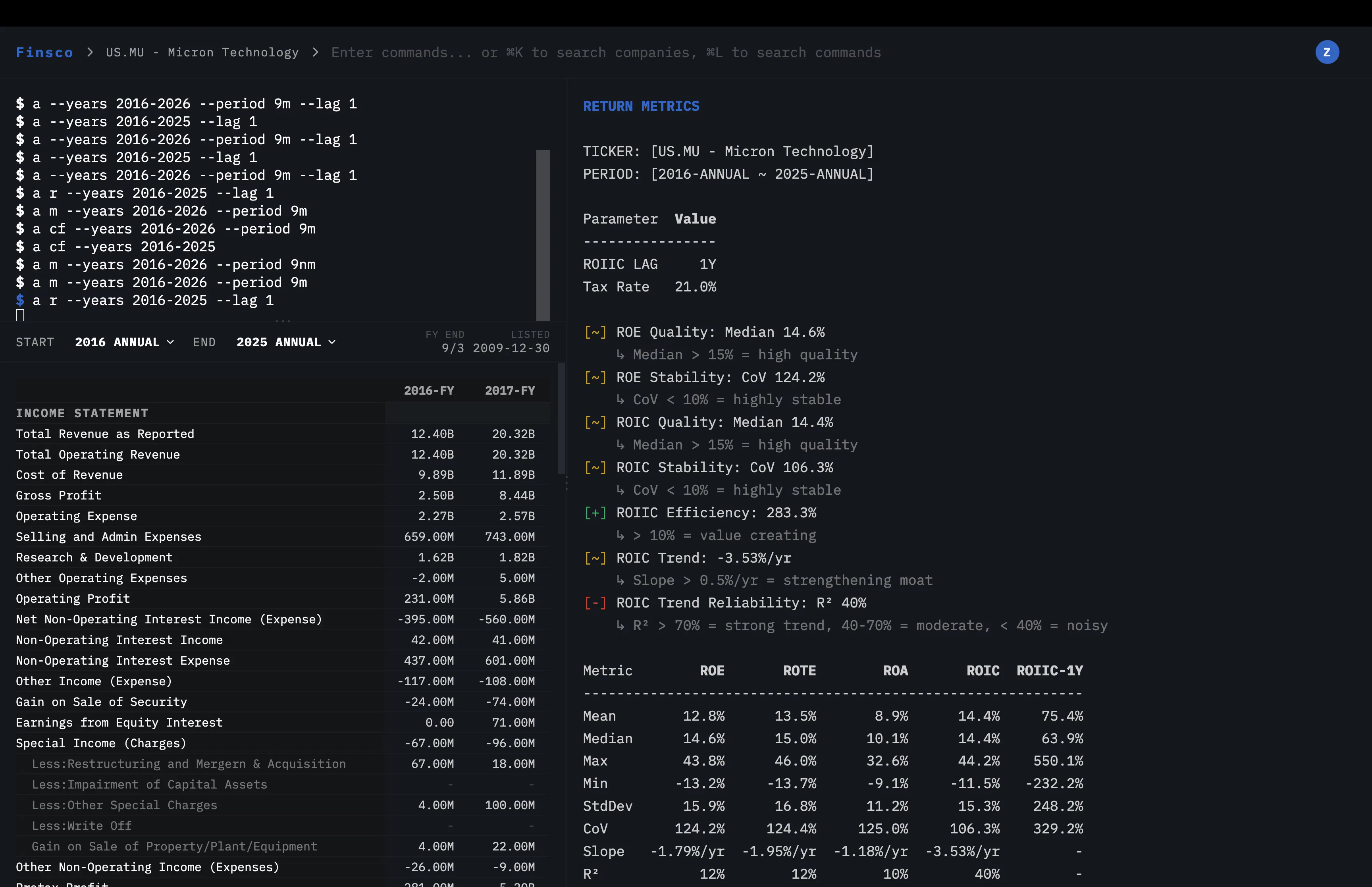This screenshot has height=887, width=1372.
Task: Open the END 2025 ANNUAL dropdown
Action: pos(286,342)
